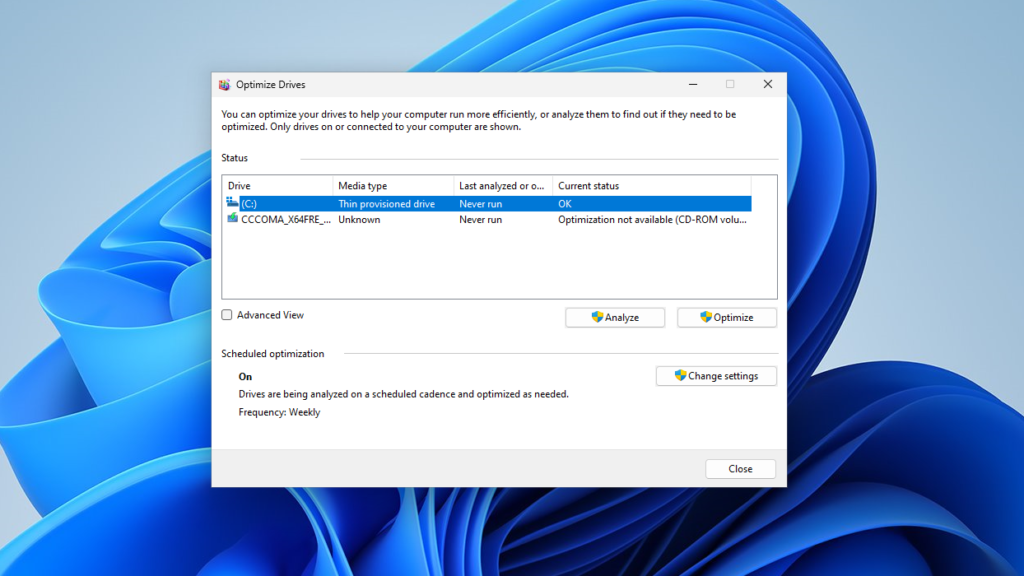This screenshot has height=576, width=1024.
Task: Click 'Never run' in the CCCOMA_X64FRE row
Action: 481,219
